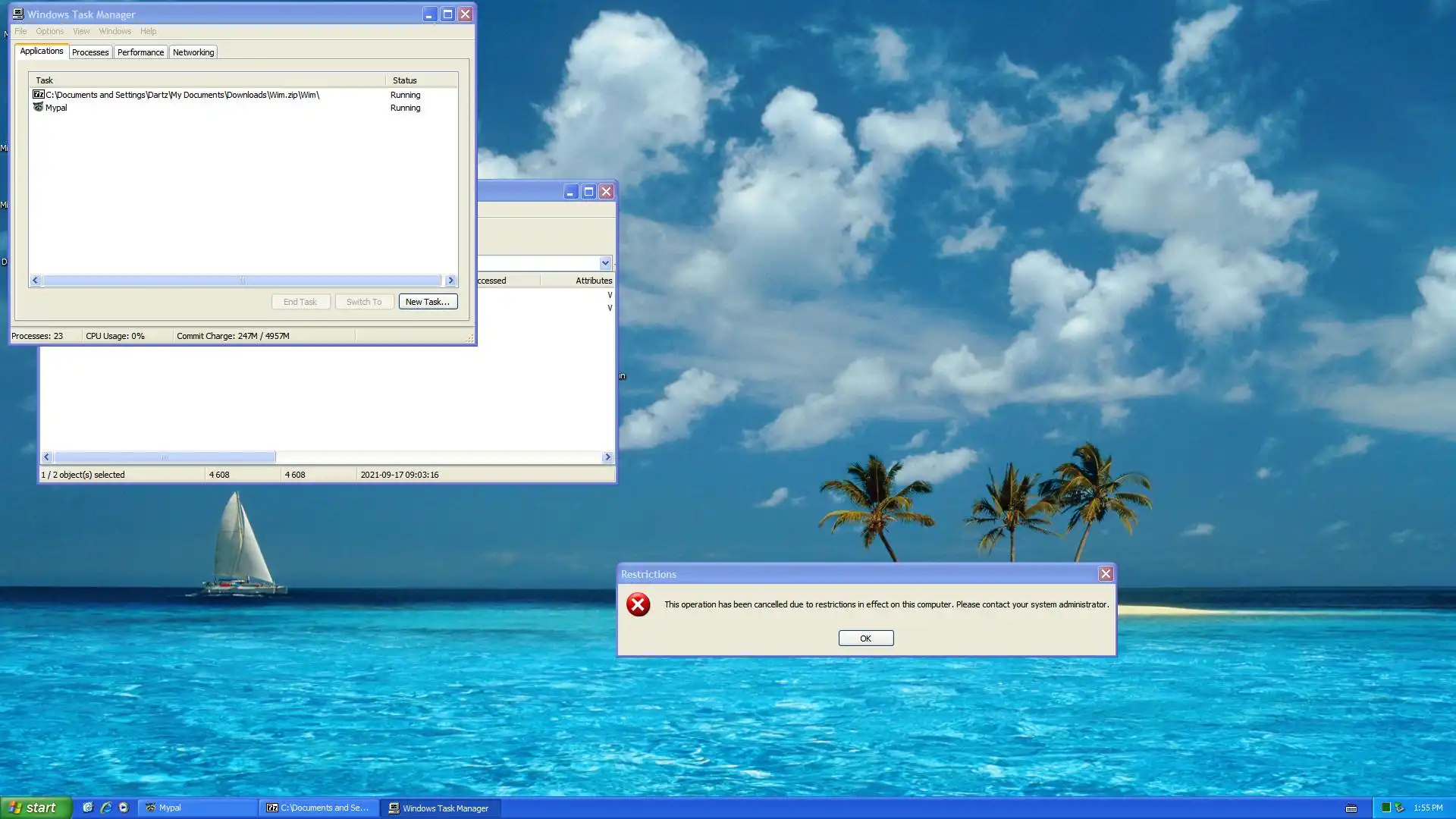
Task: Click the Start button
Action: point(36,808)
